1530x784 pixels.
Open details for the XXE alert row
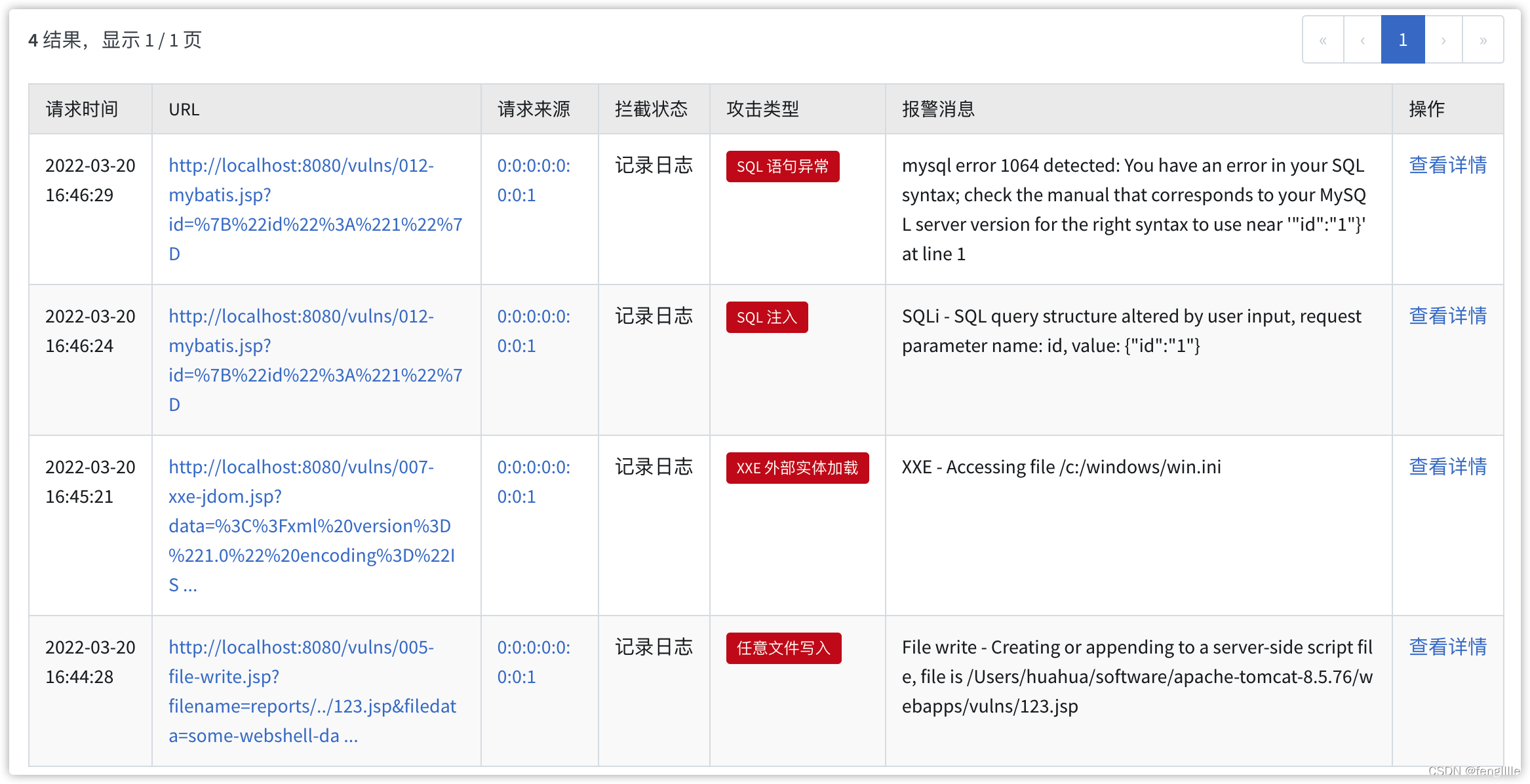pyautogui.click(x=1447, y=467)
